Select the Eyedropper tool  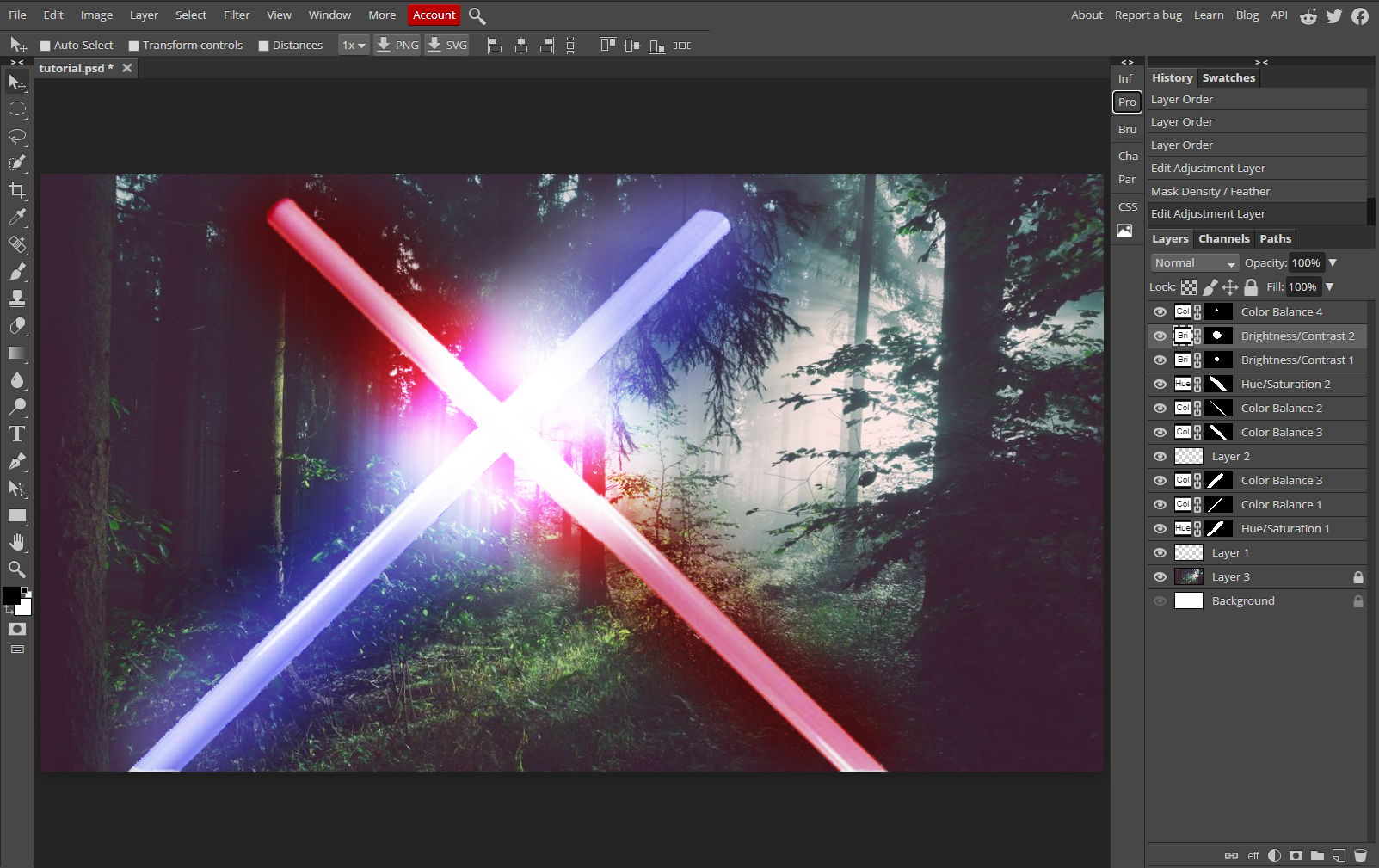coord(17,218)
